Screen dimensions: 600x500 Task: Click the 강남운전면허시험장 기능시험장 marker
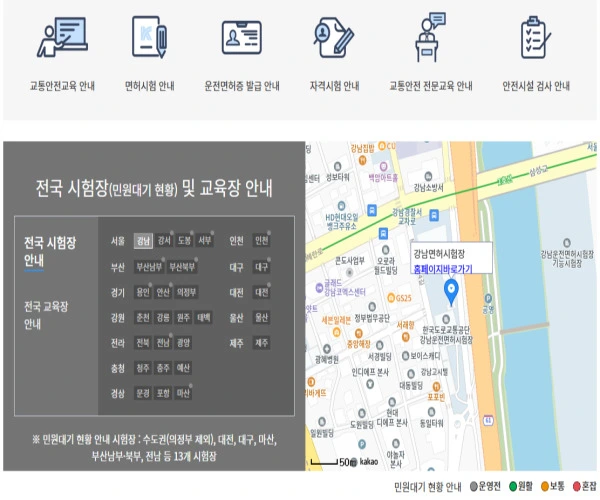pyautogui.click(x=567, y=243)
